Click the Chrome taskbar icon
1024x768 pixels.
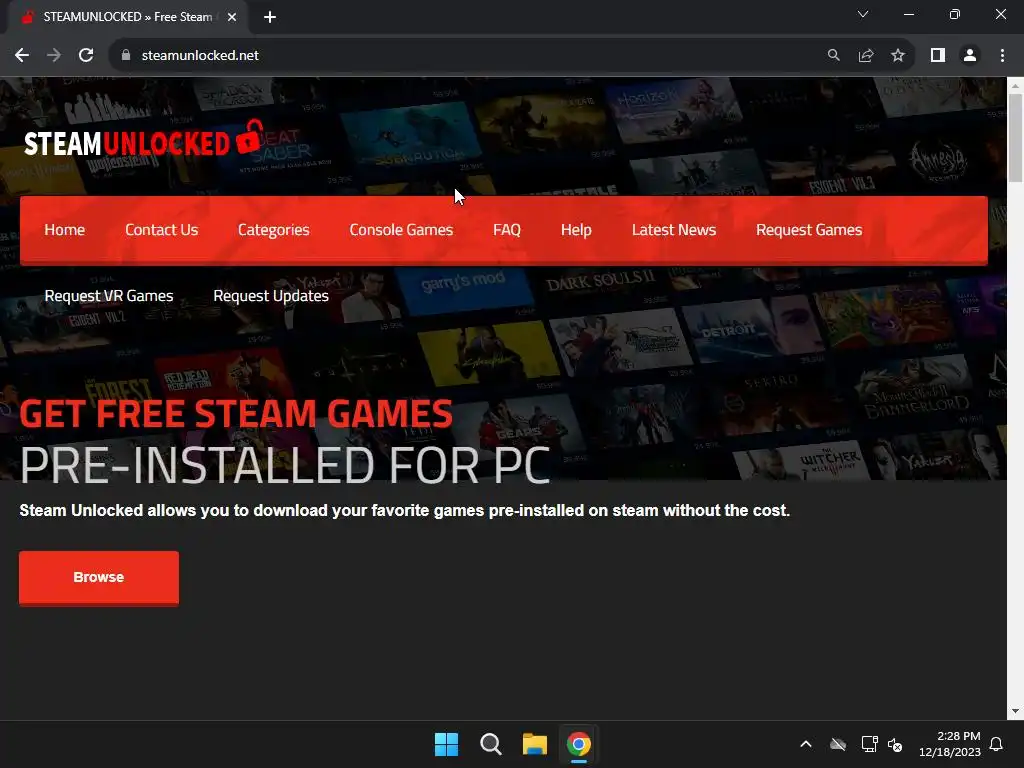(579, 744)
